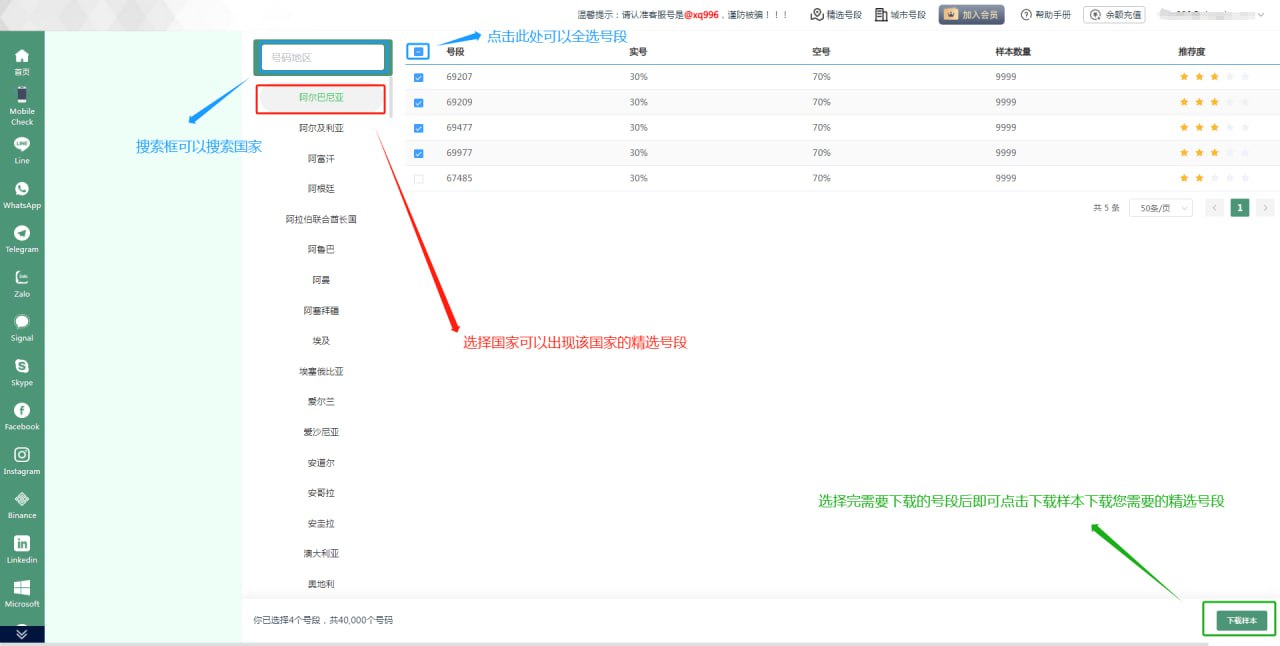Click the 号码地区 search input field
Image resolution: width=1280 pixels, height=646 pixels.
point(322,57)
